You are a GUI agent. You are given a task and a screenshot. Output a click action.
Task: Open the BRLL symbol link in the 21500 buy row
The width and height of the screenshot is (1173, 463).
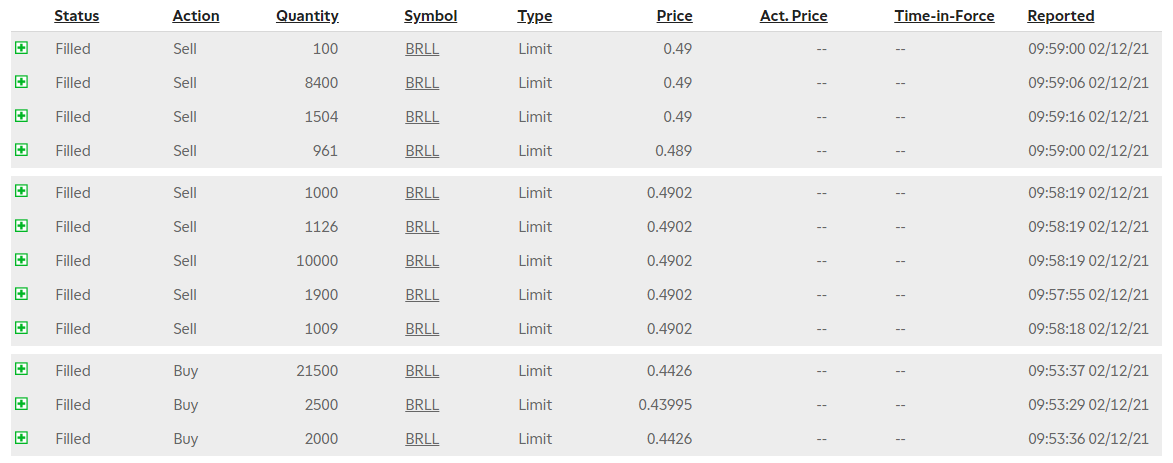422,371
